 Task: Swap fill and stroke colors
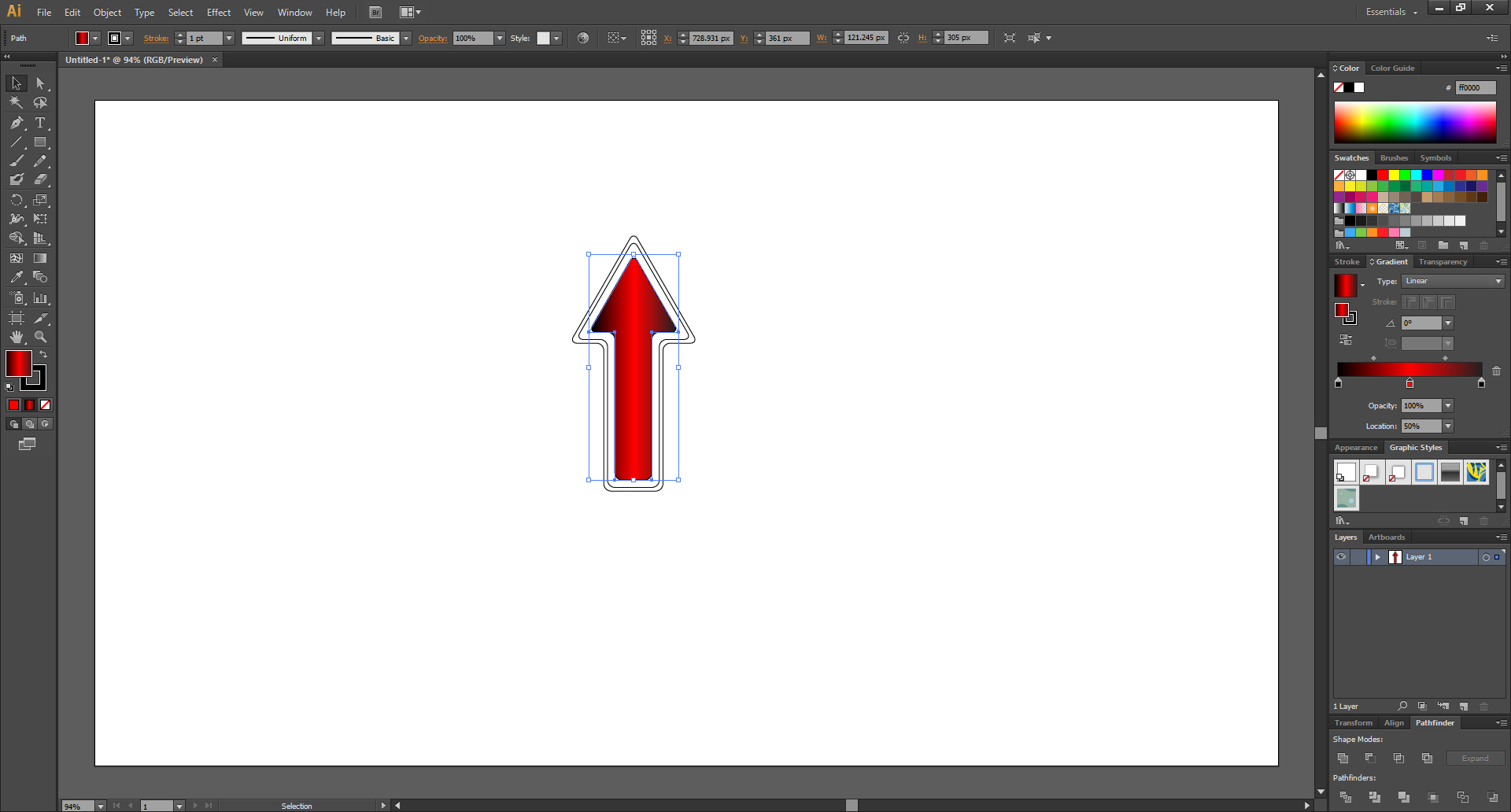[44, 355]
